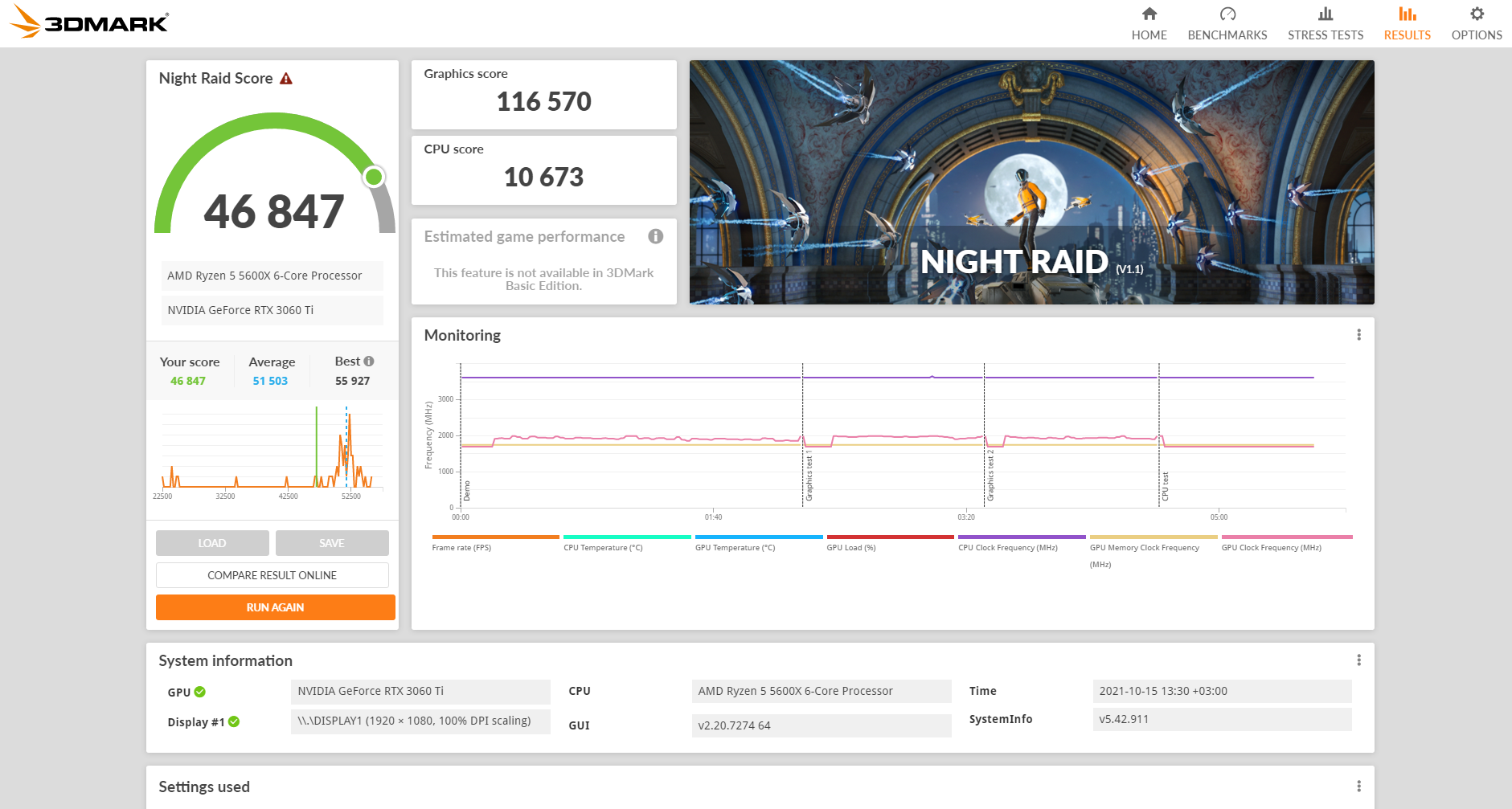Click NVIDIA GeForce RTX 3060 Ti under score gauge
This screenshot has height=809, width=1512.
click(272, 310)
